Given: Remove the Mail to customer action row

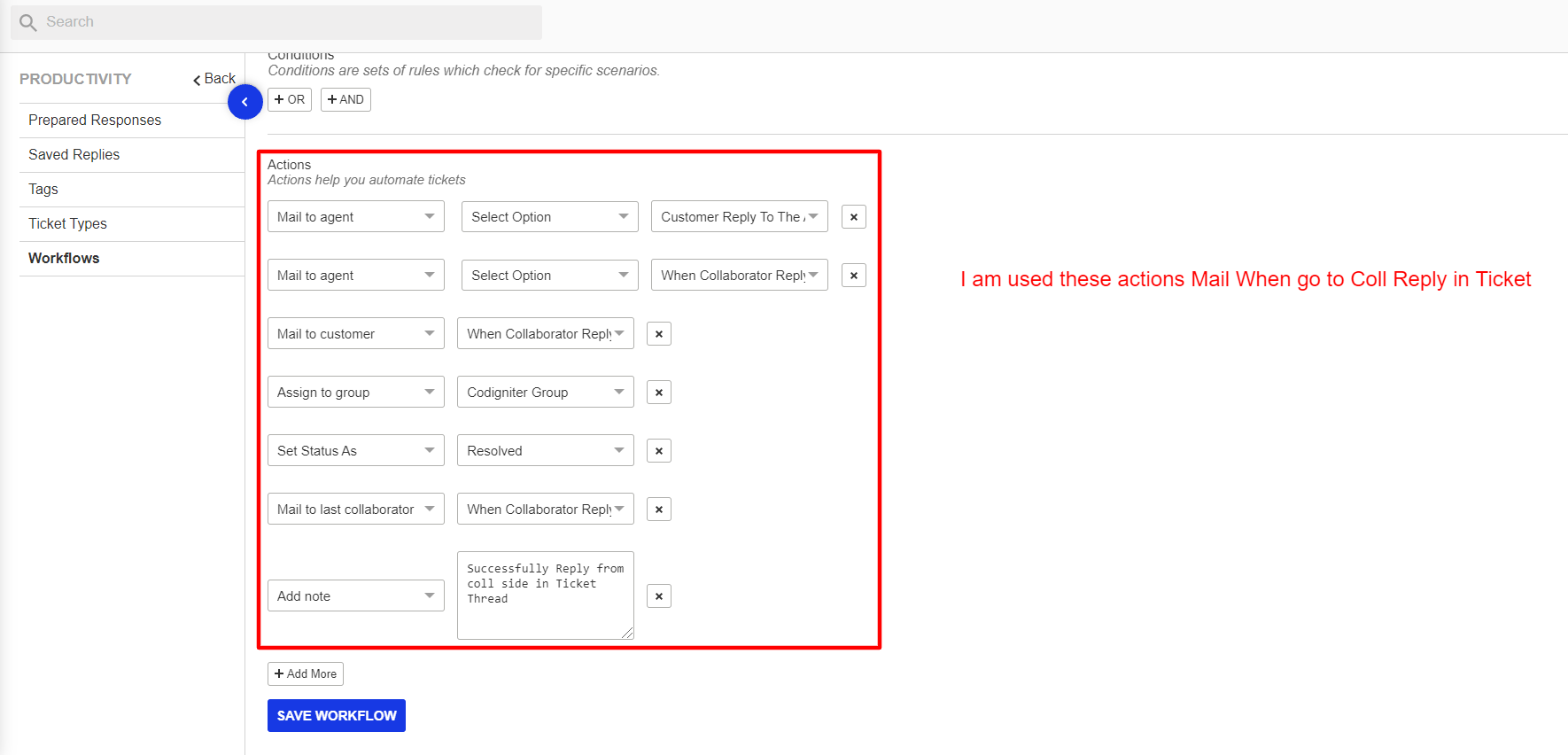Looking at the screenshot, I should [658, 334].
